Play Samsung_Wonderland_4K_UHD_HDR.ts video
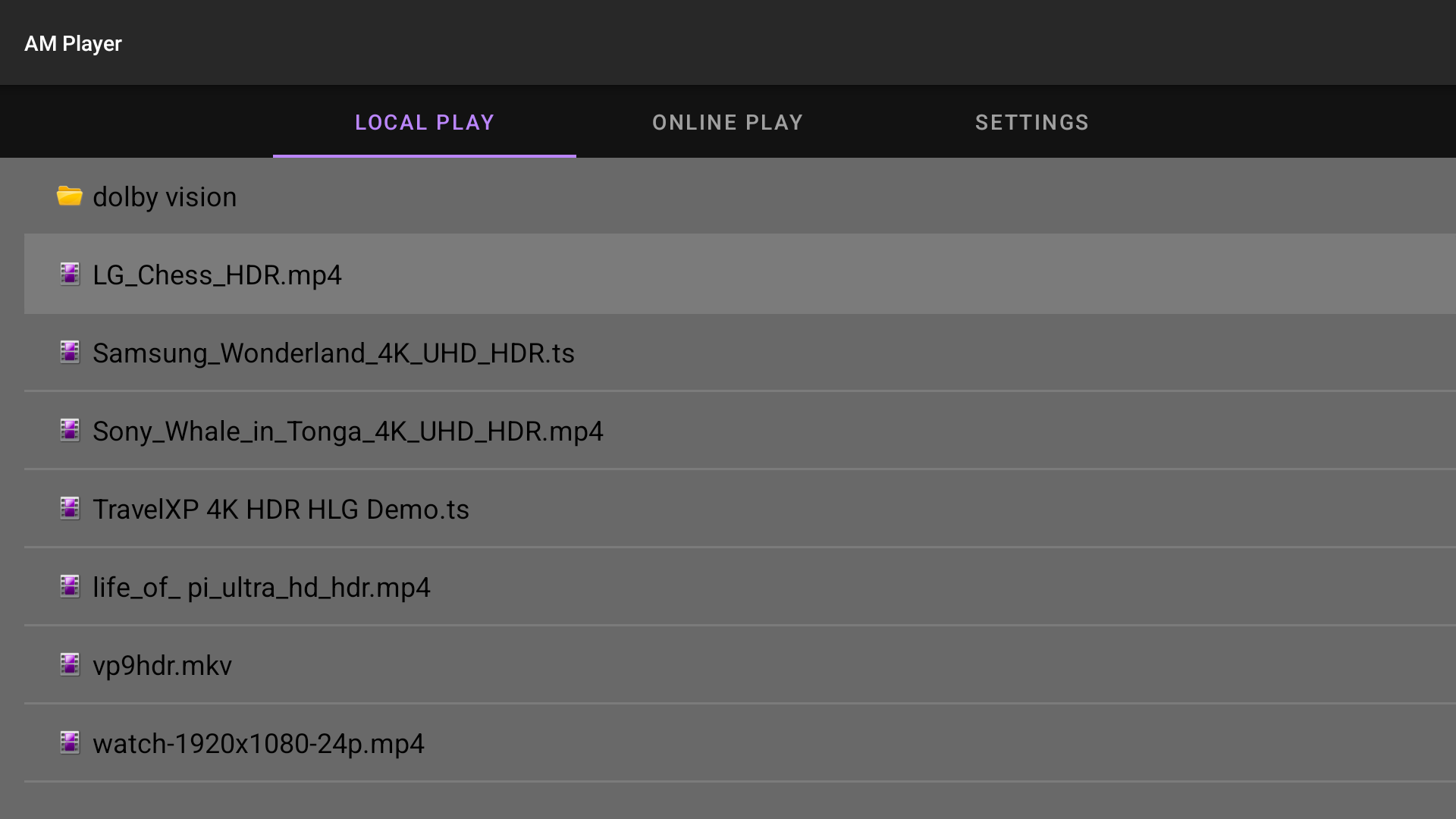The image size is (1456, 819). [x=334, y=353]
